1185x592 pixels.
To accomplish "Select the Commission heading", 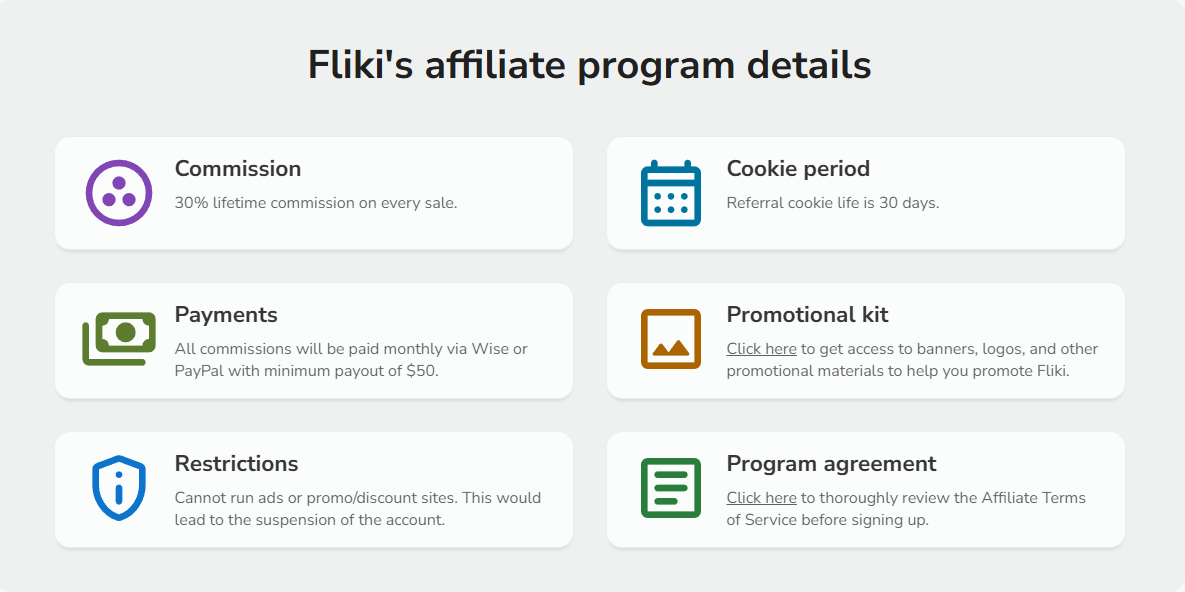I will point(238,169).
